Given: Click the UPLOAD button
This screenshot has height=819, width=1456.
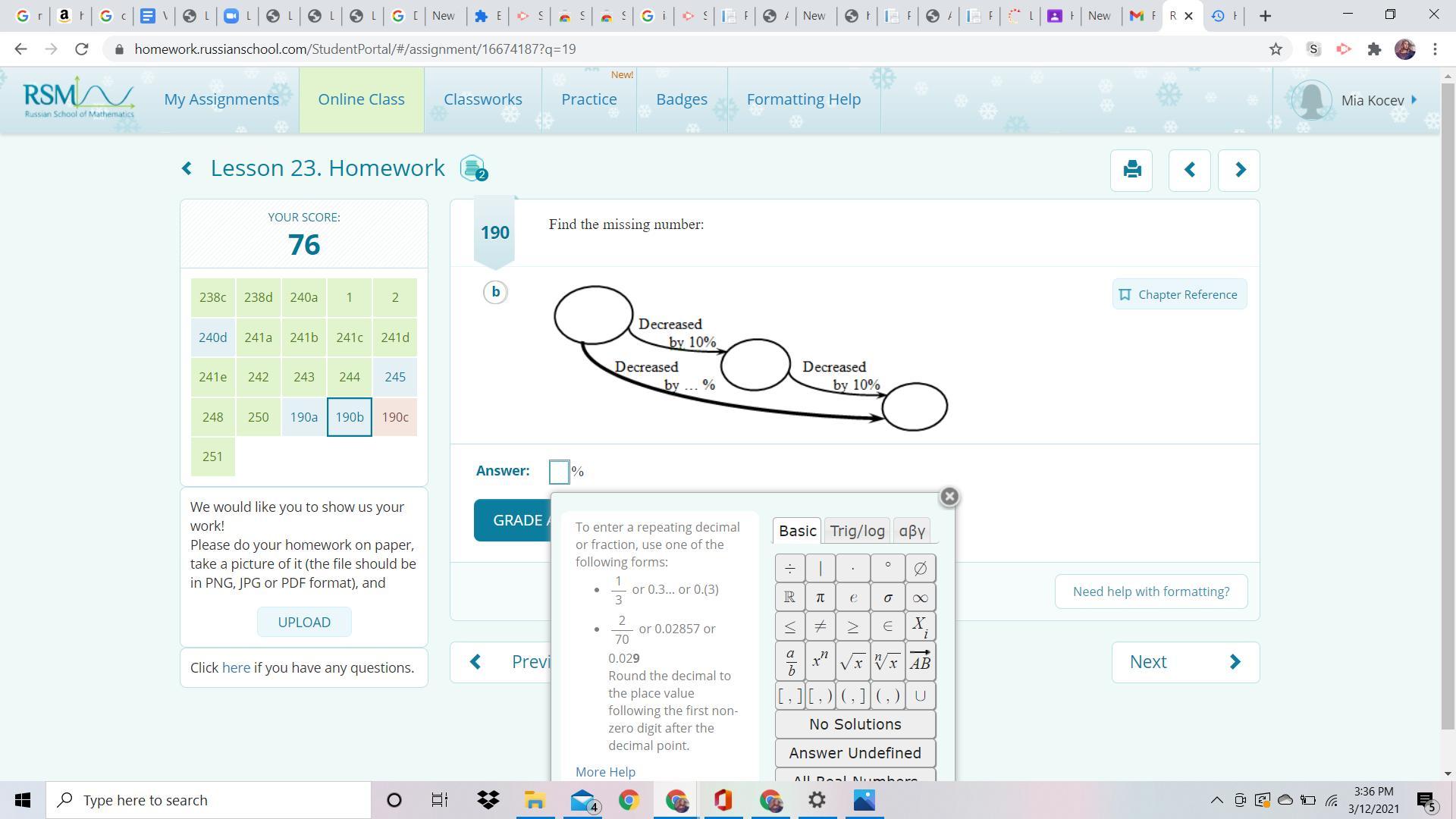Looking at the screenshot, I should [303, 622].
